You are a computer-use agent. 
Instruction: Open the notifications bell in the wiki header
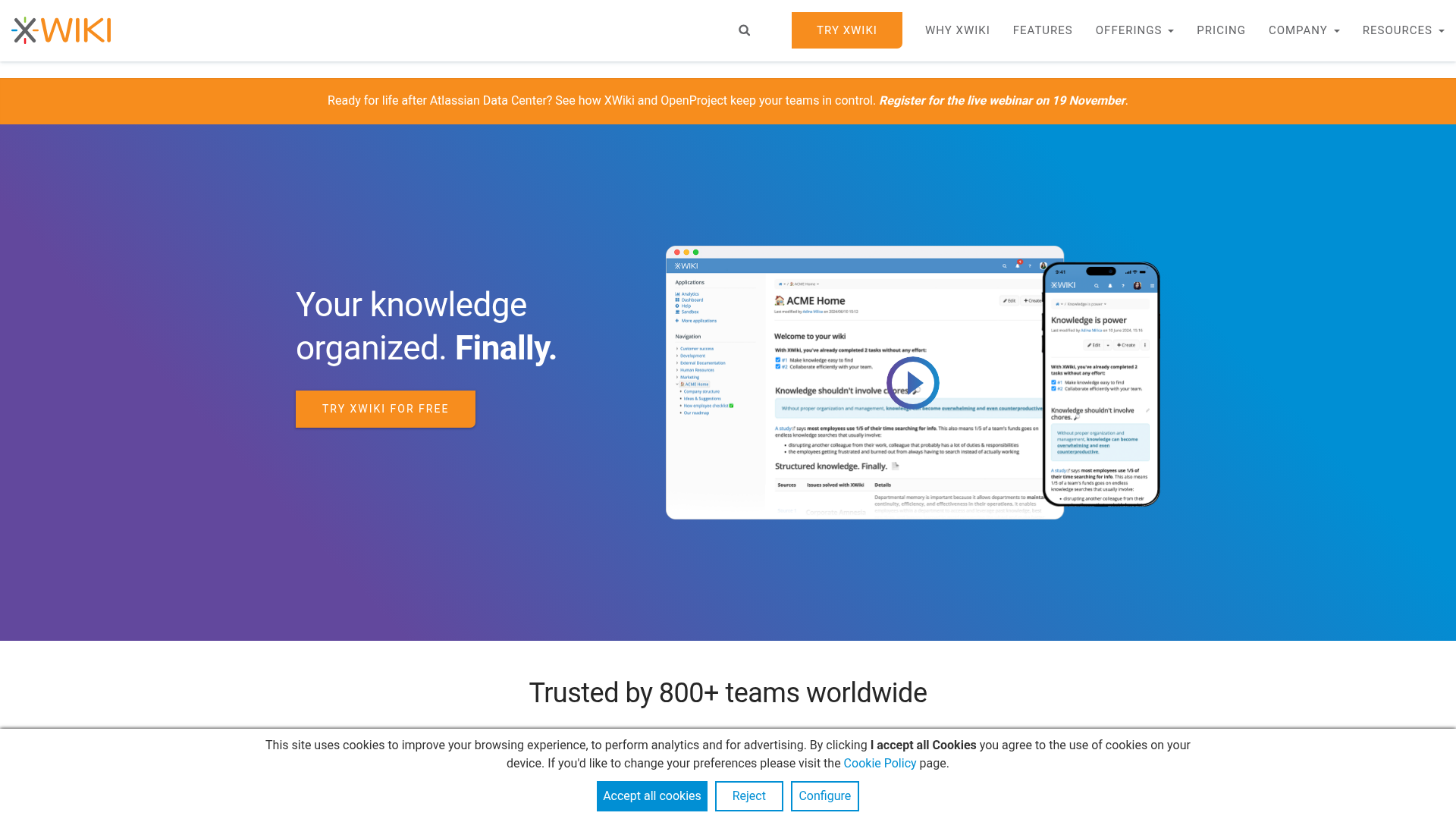[x=1017, y=265]
